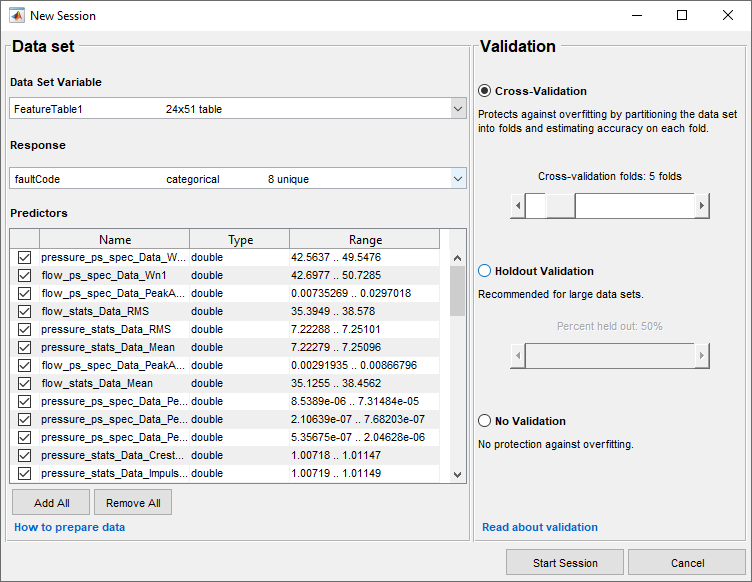
Task: Select Cross-Validation radio option
Action: (x=485, y=91)
